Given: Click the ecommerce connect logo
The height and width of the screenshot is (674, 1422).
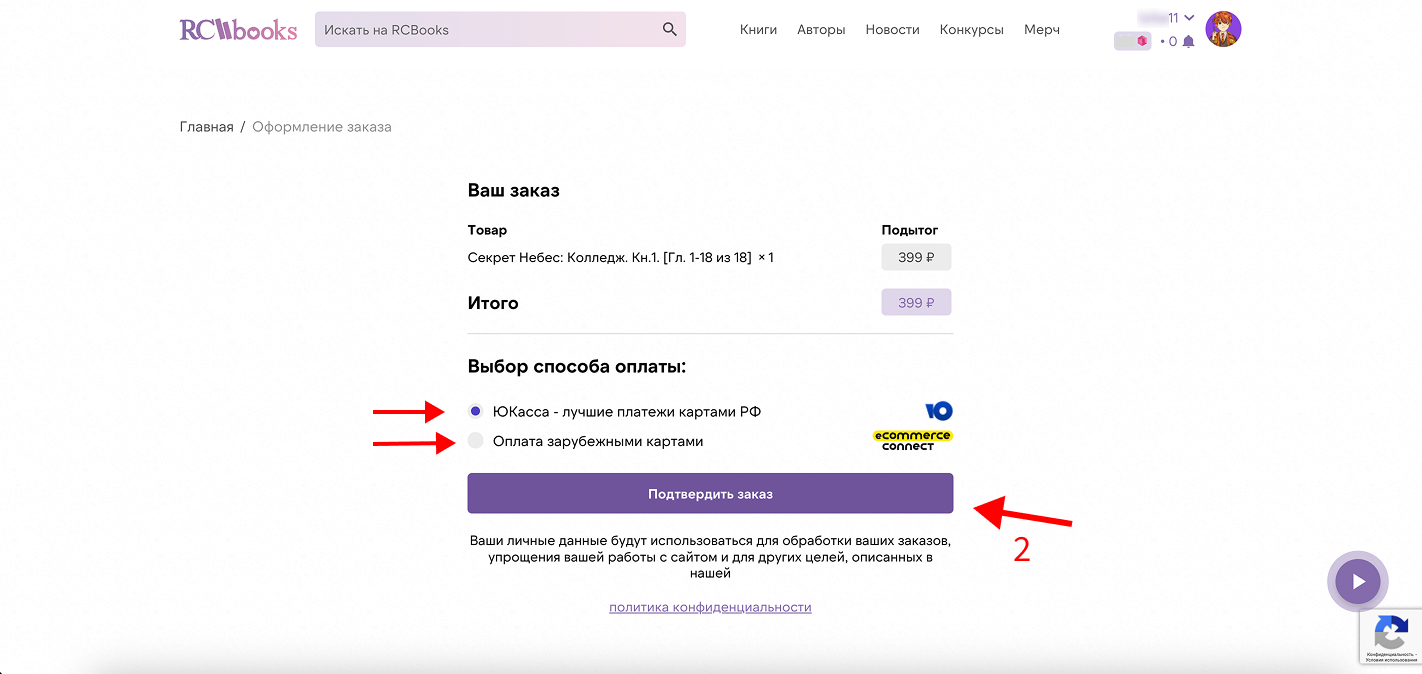Looking at the screenshot, I should 911,441.
